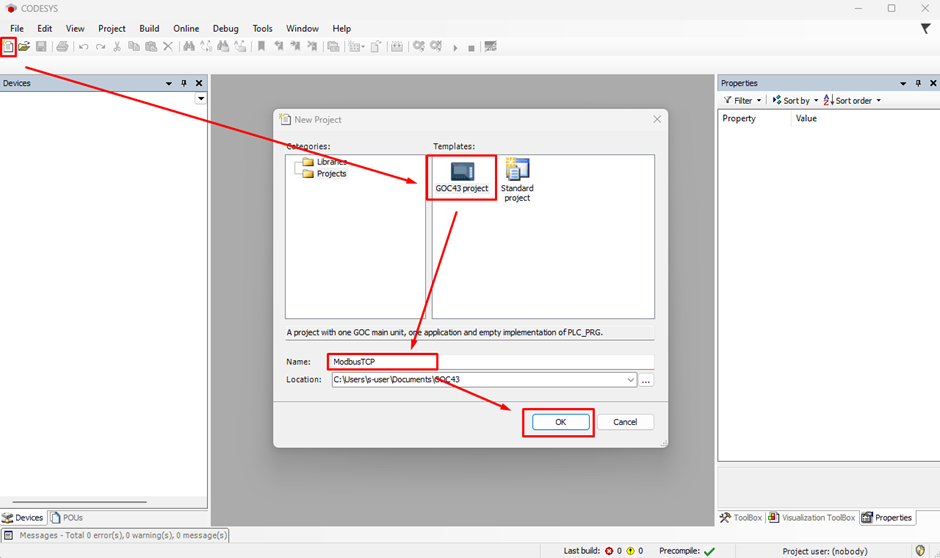The height and width of the screenshot is (558, 940).
Task: Open the Help menu
Action: pyautogui.click(x=342, y=28)
